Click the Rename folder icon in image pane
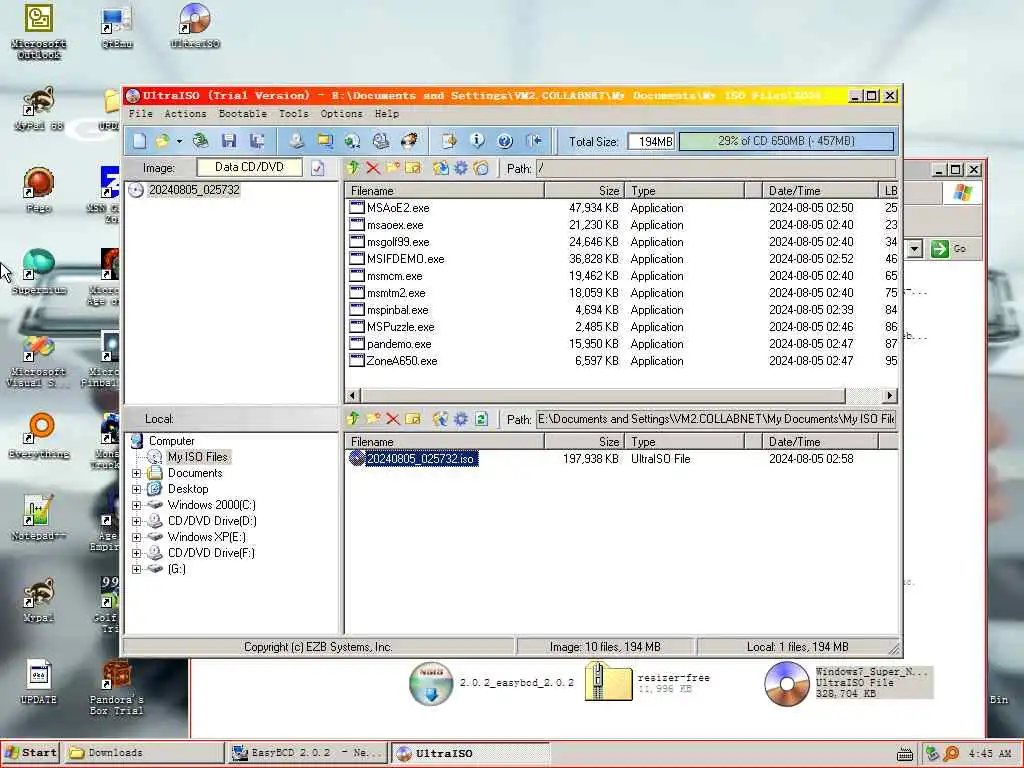This screenshot has height=768, width=1024. tap(413, 168)
